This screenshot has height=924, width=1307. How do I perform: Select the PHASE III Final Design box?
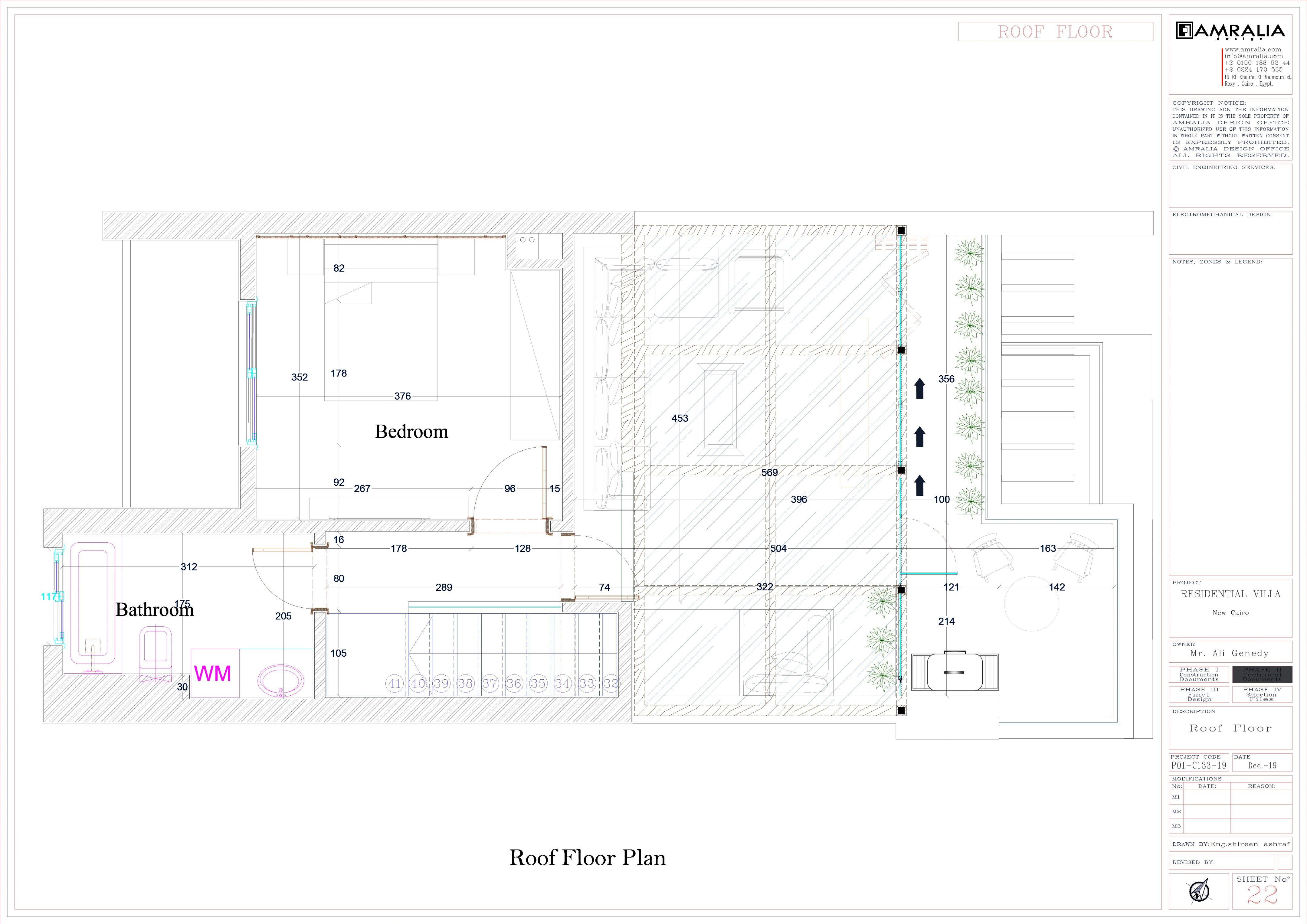pos(1199,694)
